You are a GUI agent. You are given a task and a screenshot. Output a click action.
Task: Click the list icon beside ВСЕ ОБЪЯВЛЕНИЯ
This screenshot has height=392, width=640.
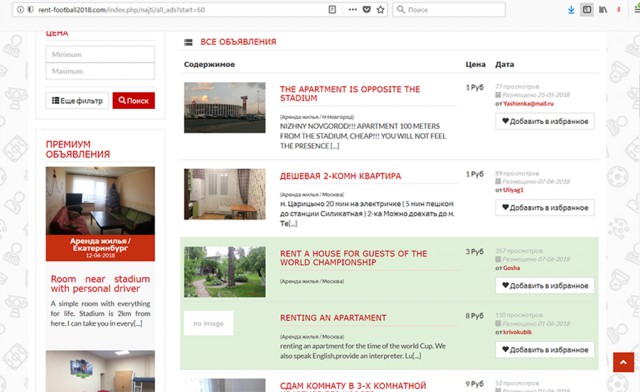point(188,42)
